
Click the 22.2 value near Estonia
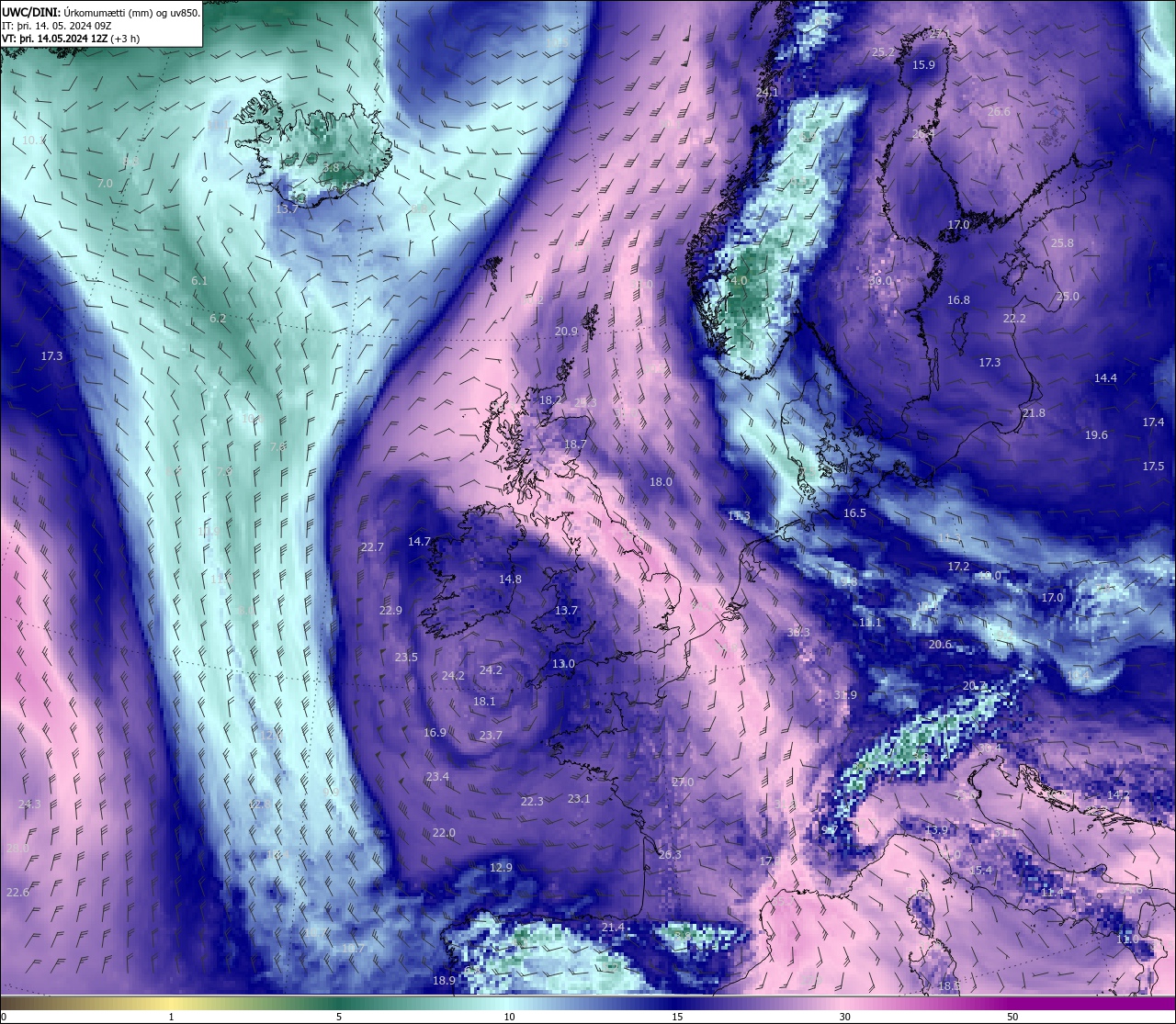1014,319
